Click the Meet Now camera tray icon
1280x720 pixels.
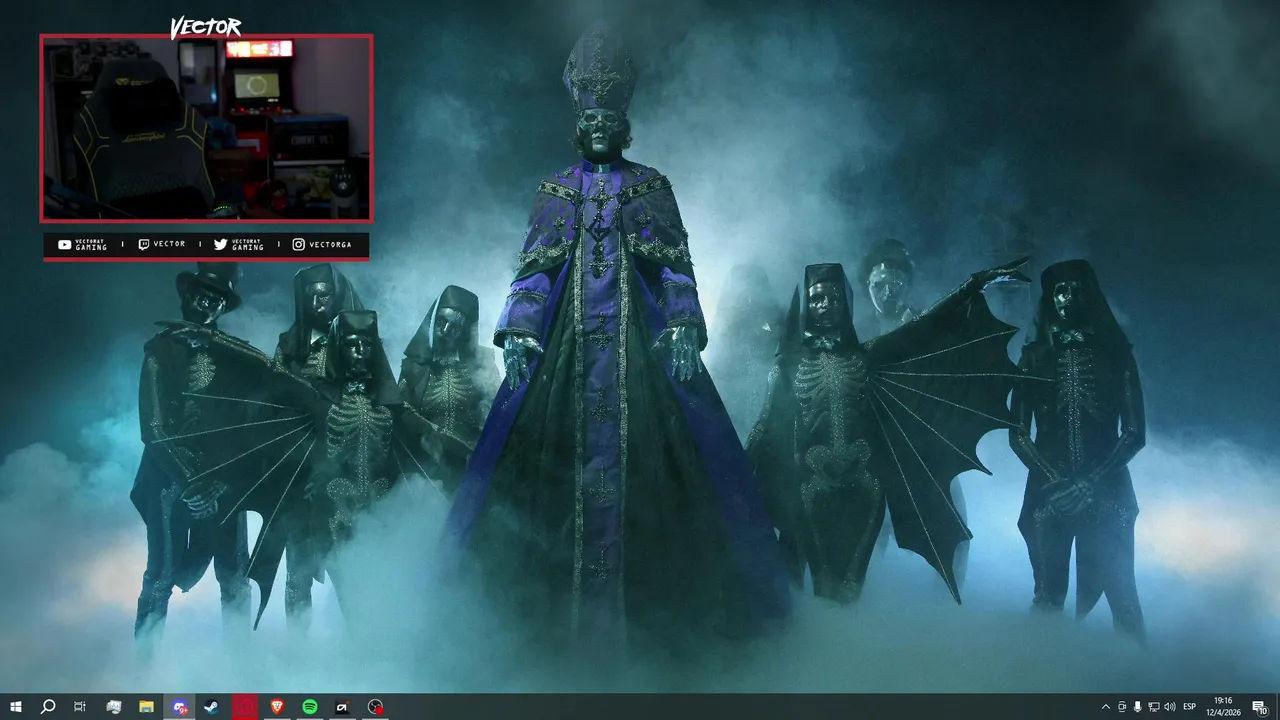pos(1122,707)
